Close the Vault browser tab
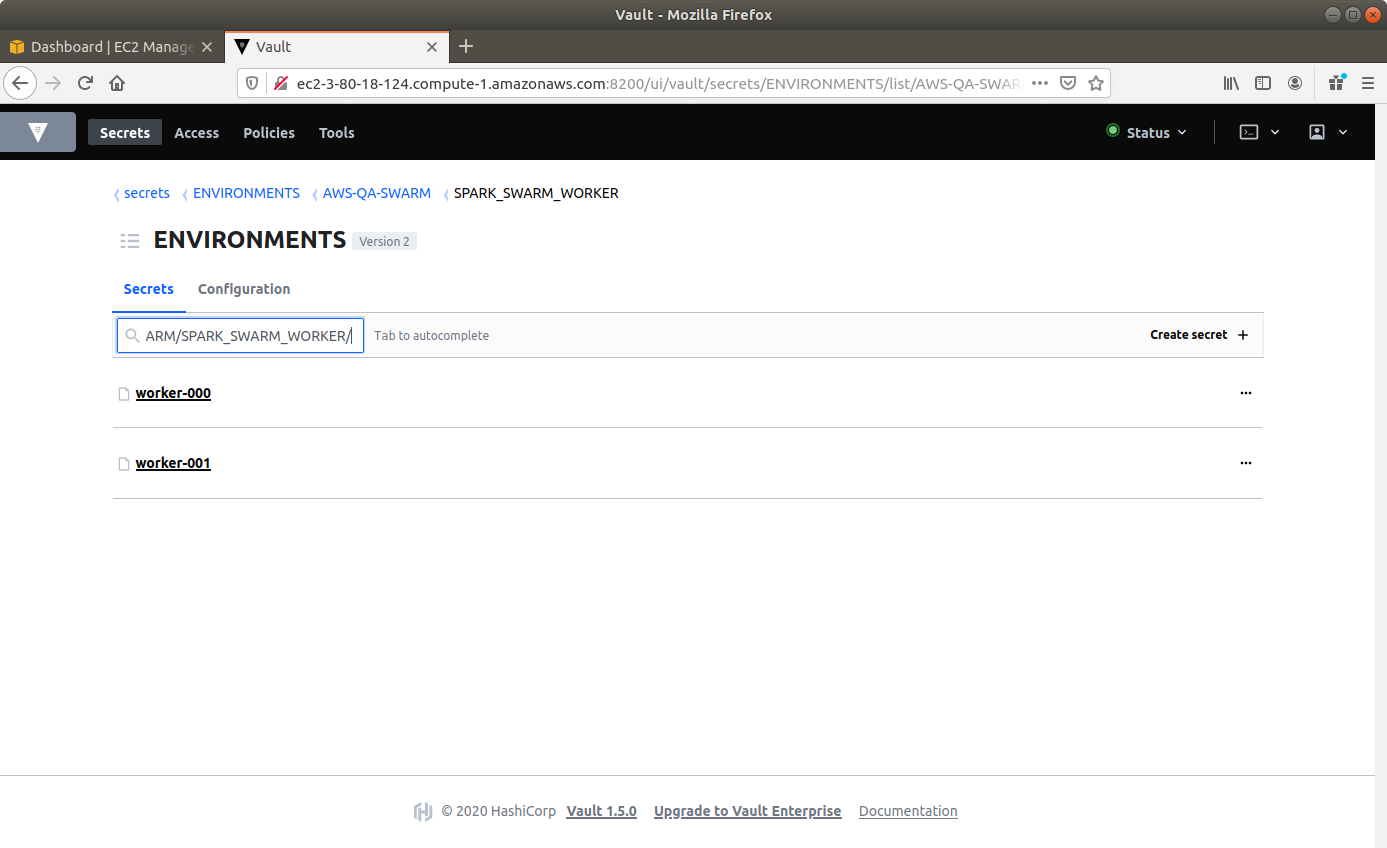 coord(432,47)
